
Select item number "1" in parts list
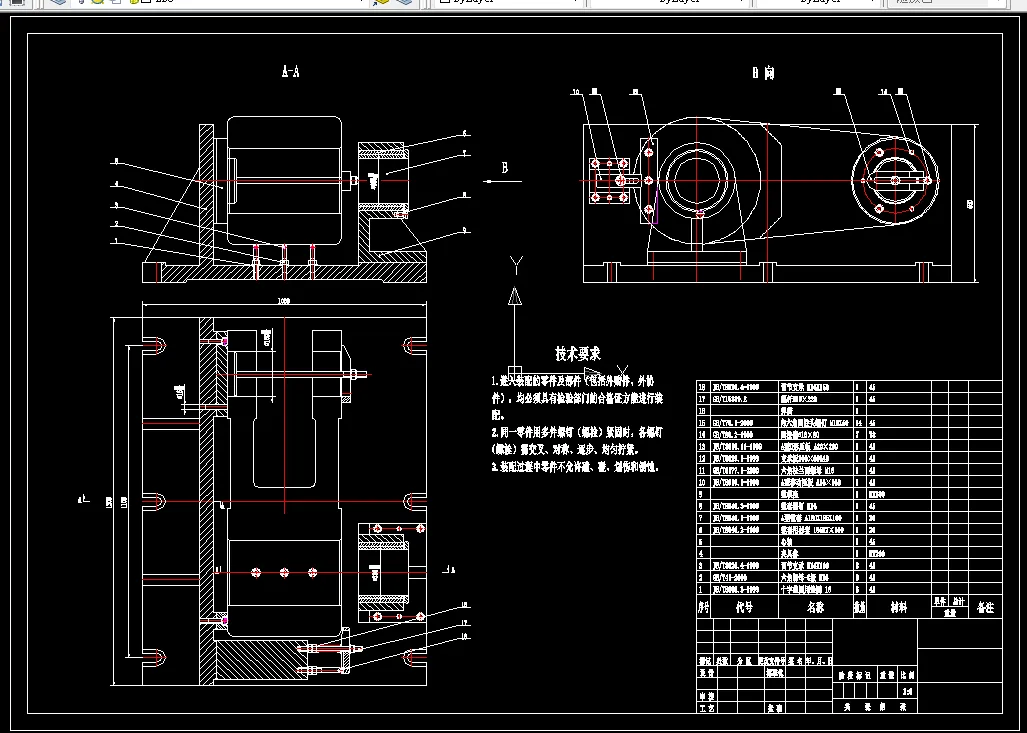[x=701, y=590]
